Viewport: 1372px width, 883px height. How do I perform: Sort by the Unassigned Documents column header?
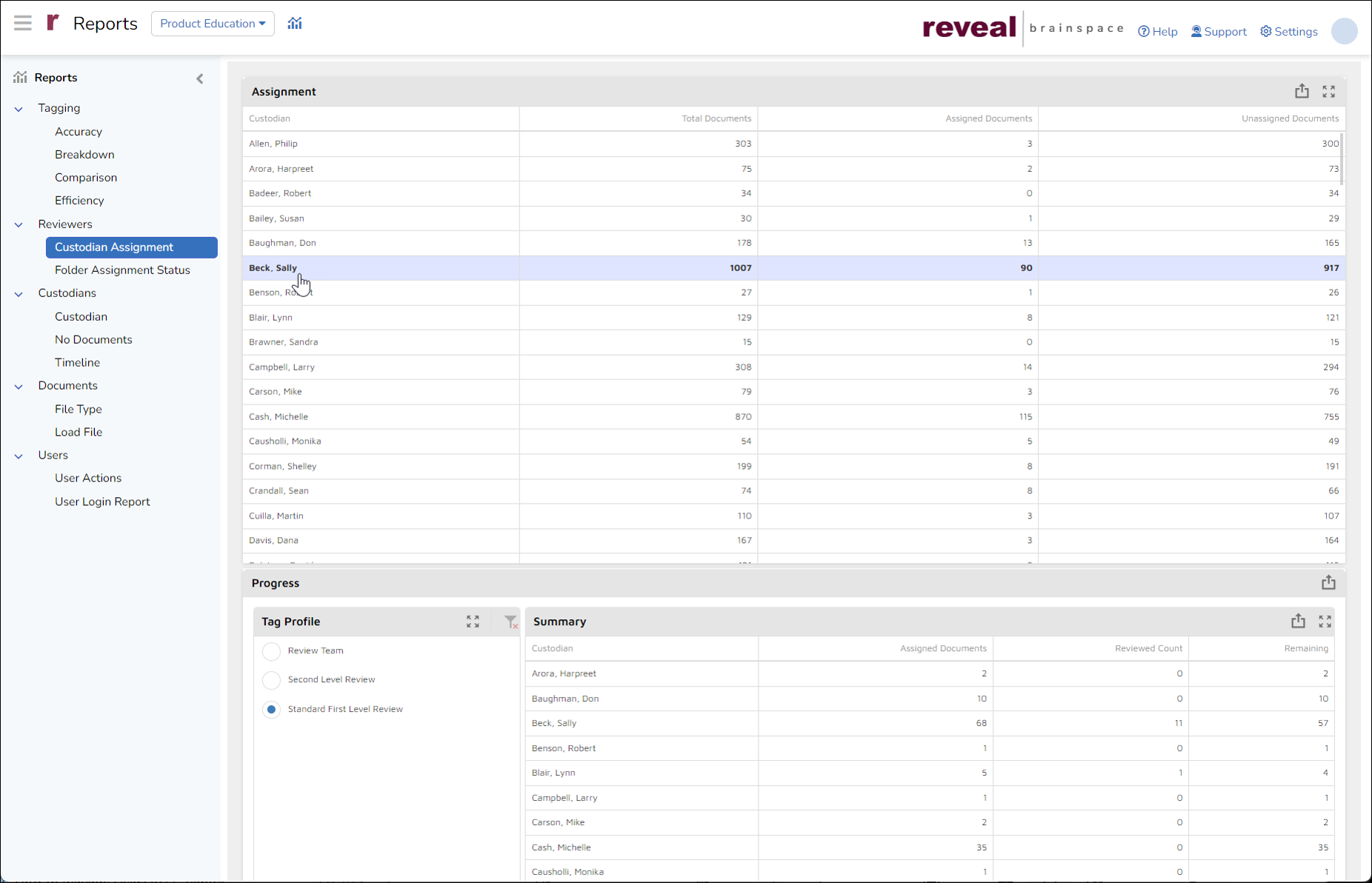1290,119
